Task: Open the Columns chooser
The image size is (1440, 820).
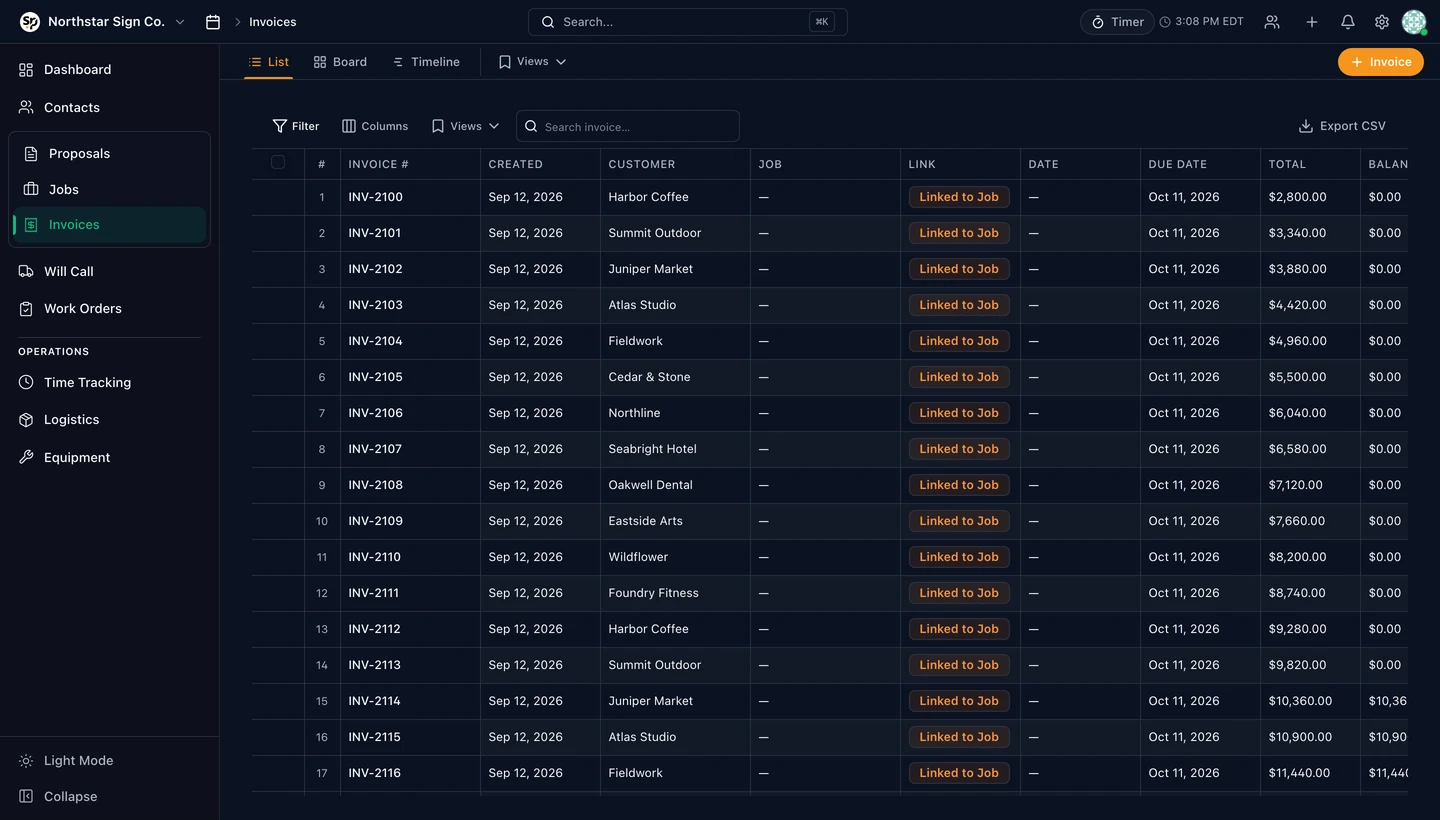Action: pyautogui.click(x=375, y=126)
